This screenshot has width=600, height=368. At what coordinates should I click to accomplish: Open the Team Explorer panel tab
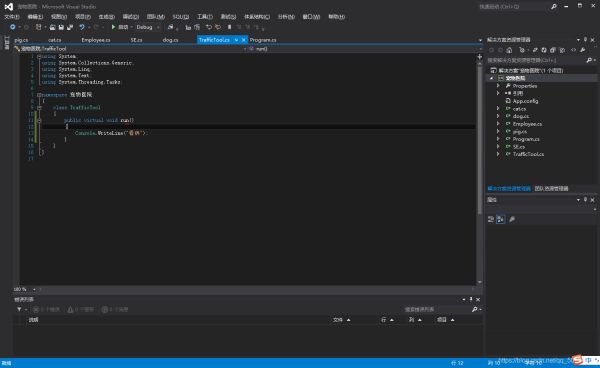(x=551, y=189)
